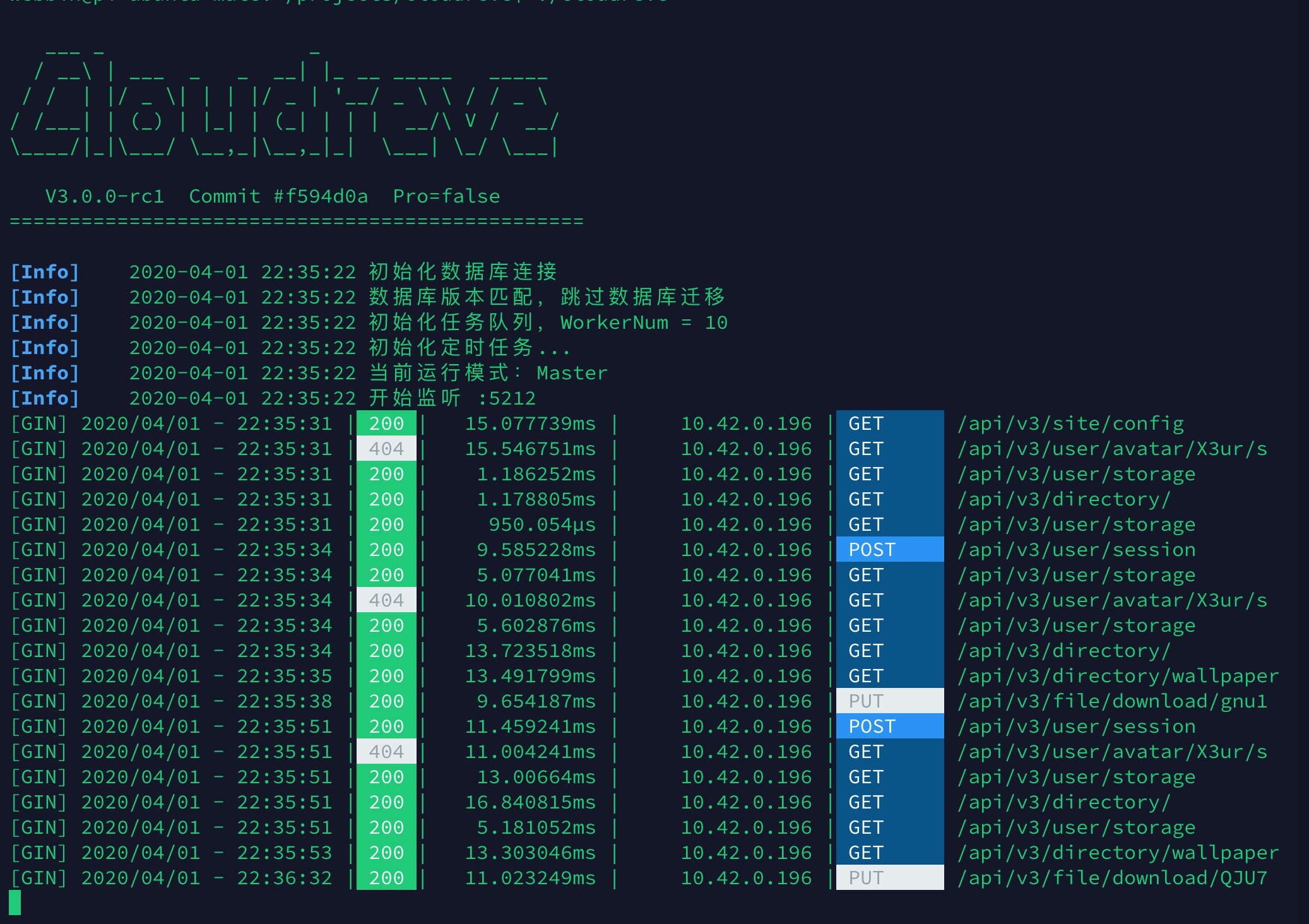Click the V3.0.0-rc1 version text
This screenshot has height=924, width=1309.
click(105, 196)
